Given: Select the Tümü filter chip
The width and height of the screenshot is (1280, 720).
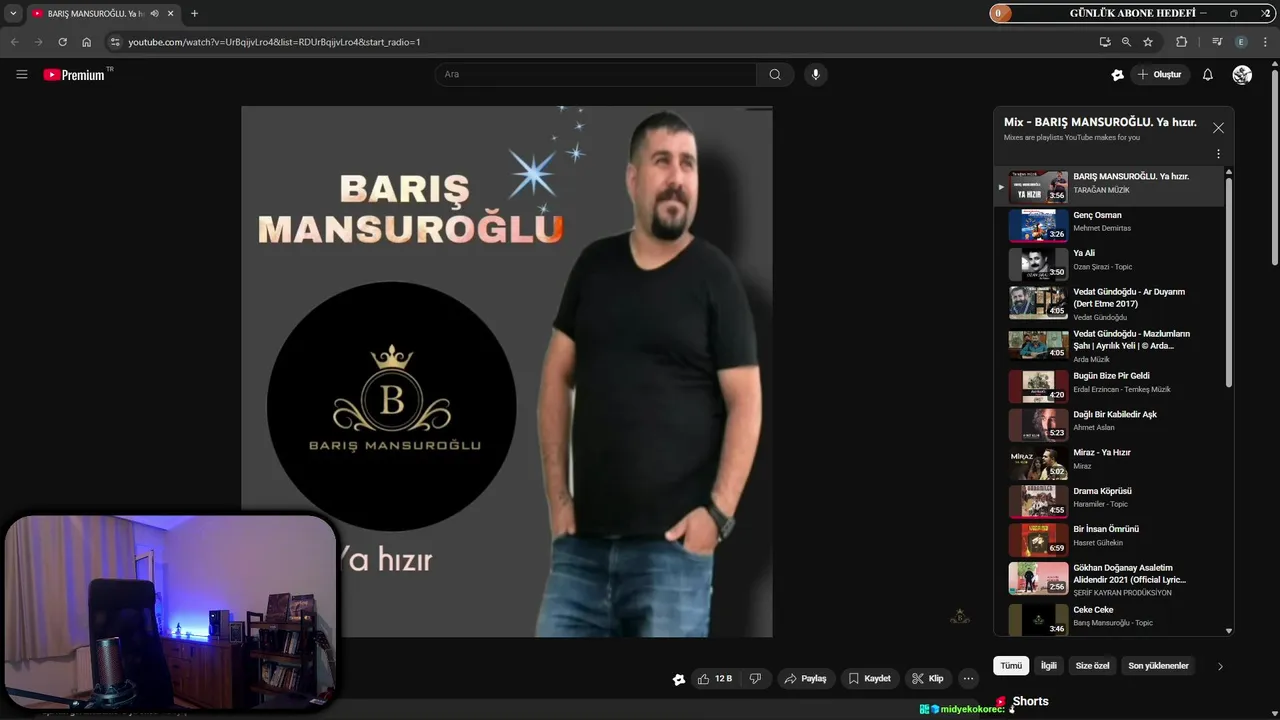Looking at the screenshot, I should click(1011, 666).
